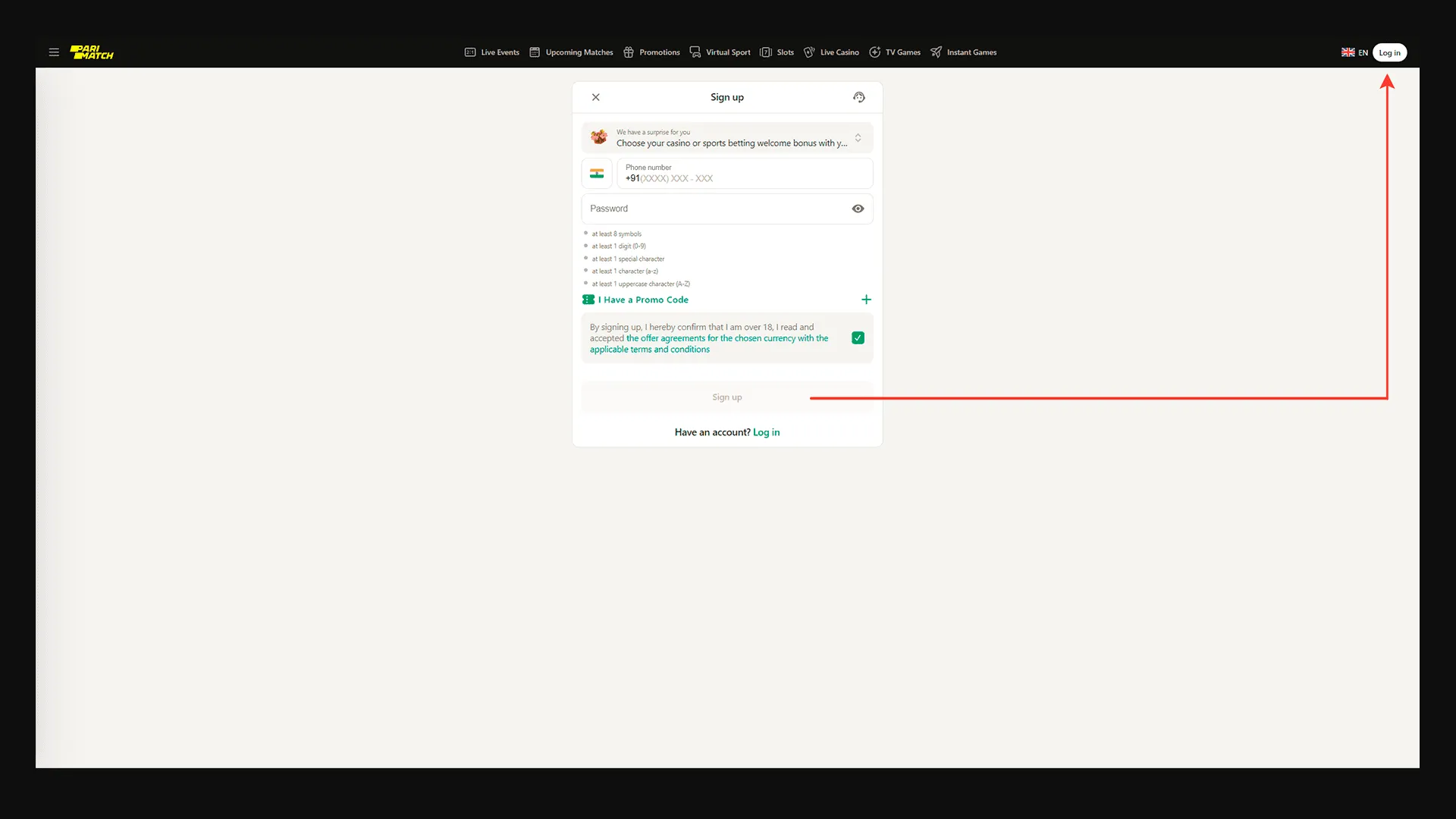This screenshot has width=1456, height=819.
Task: Click the Live Events scoreboard icon
Action: pyautogui.click(x=470, y=52)
